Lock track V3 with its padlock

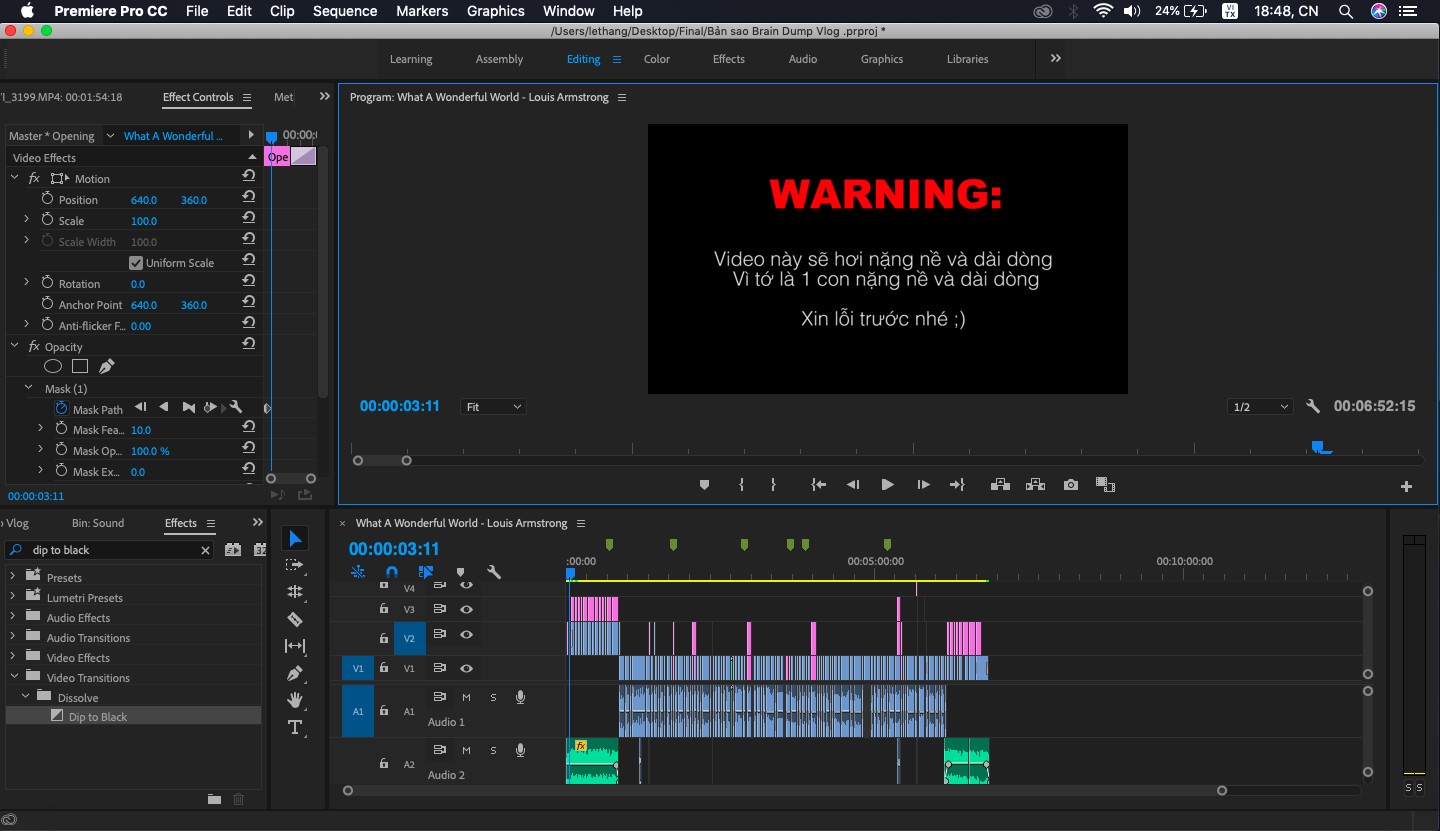pyautogui.click(x=383, y=609)
